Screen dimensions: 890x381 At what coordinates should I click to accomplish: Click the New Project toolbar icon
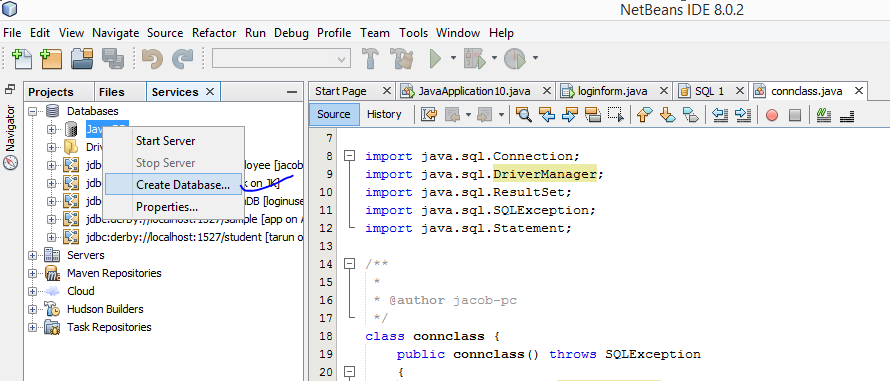pos(51,58)
